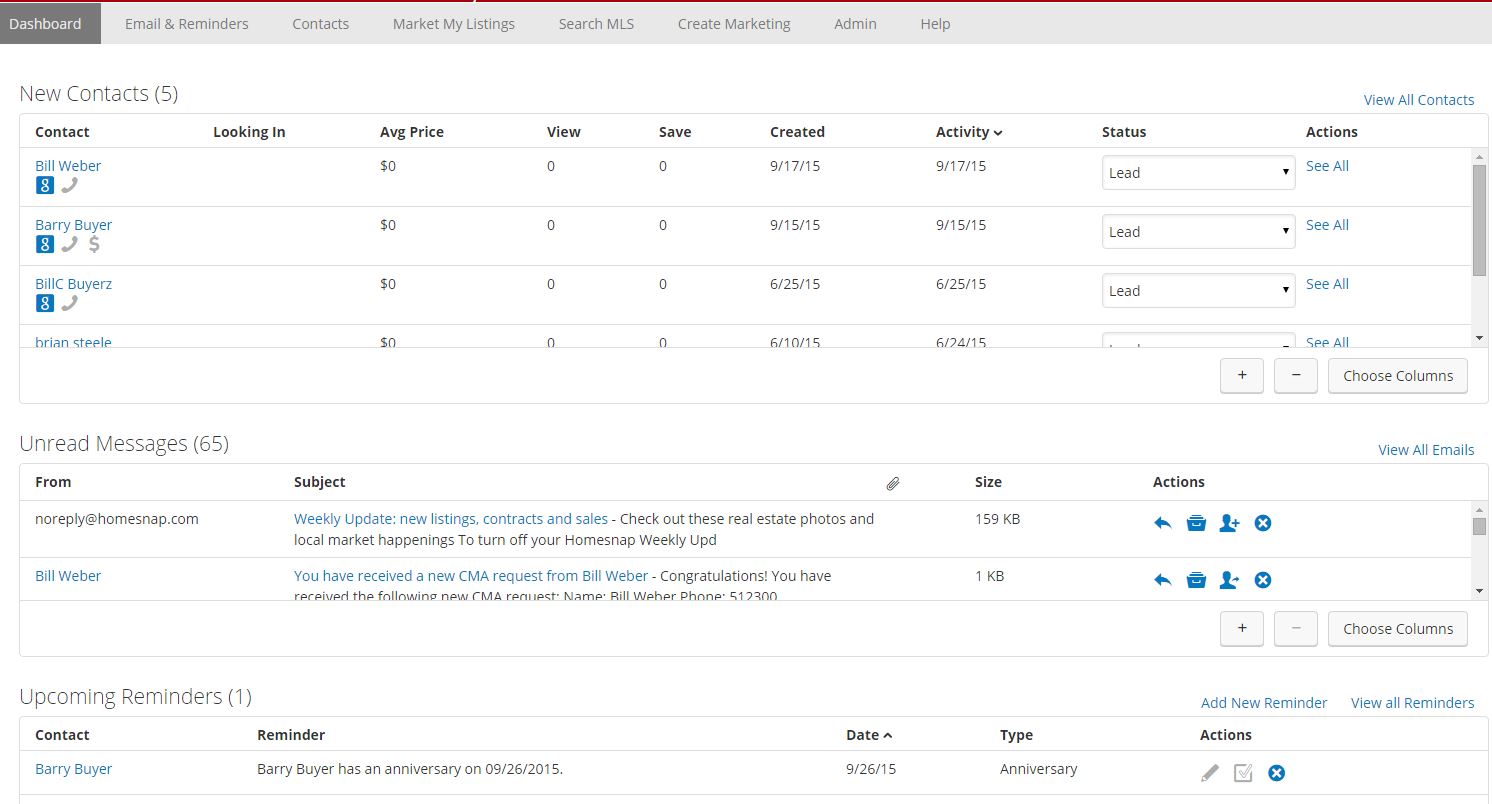Click the phone icon under BillC Buyerz
Image resolution: width=1492 pixels, height=804 pixels.
point(69,303)
